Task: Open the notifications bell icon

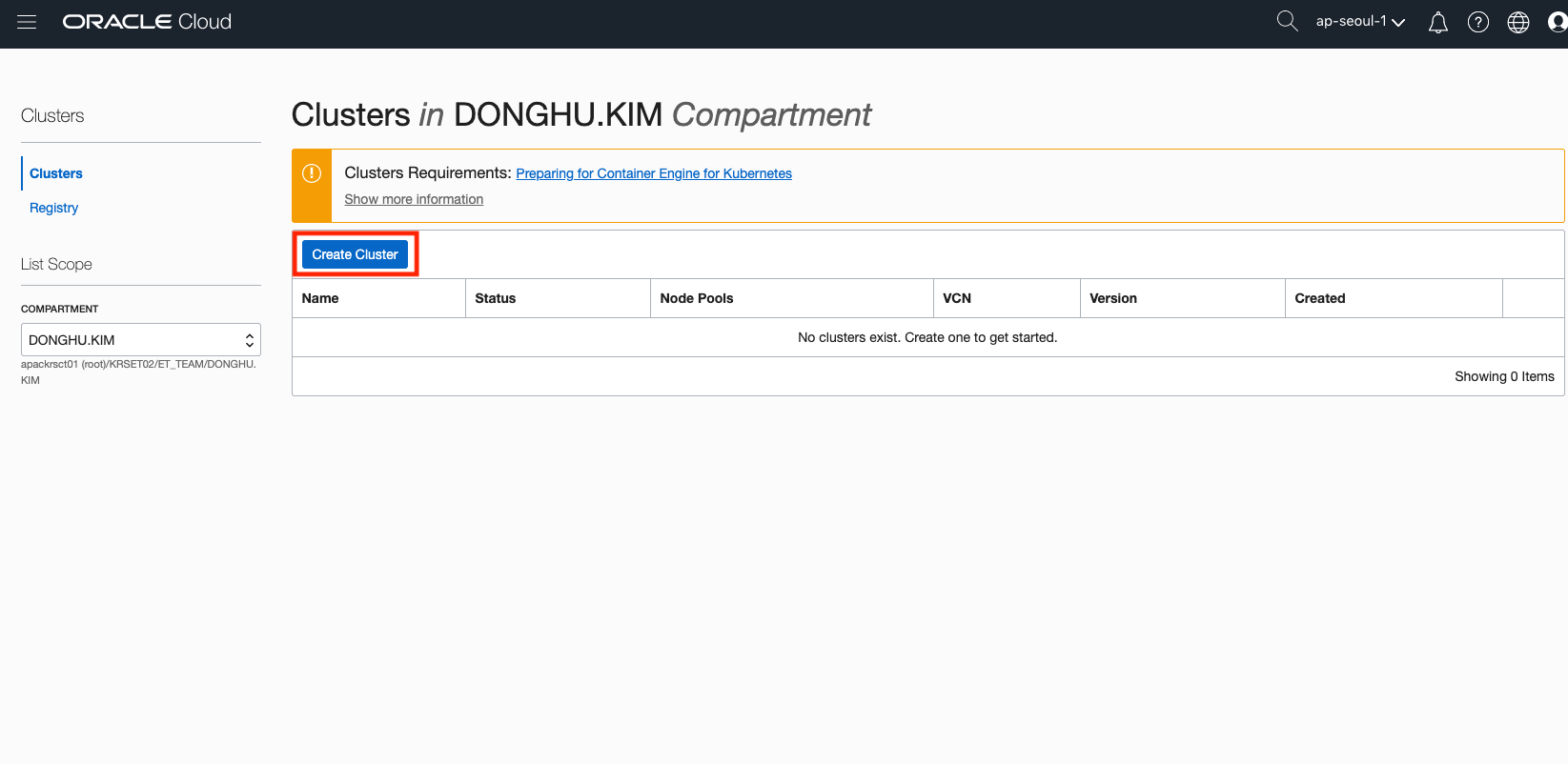Action: 1438,22
